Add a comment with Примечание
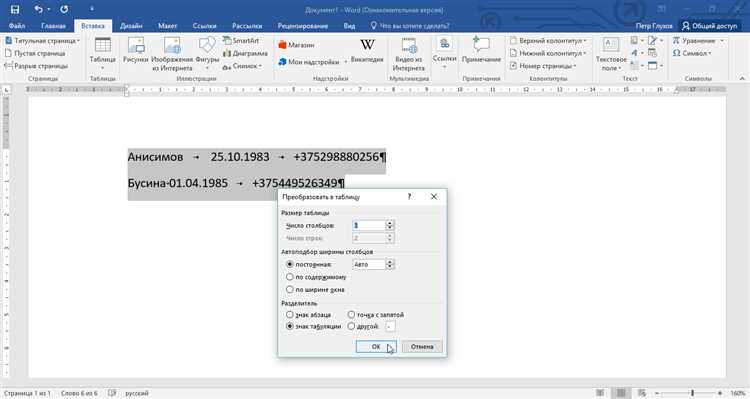The width and height of the screenshot is (750, 399). click(x=481, y=50)
